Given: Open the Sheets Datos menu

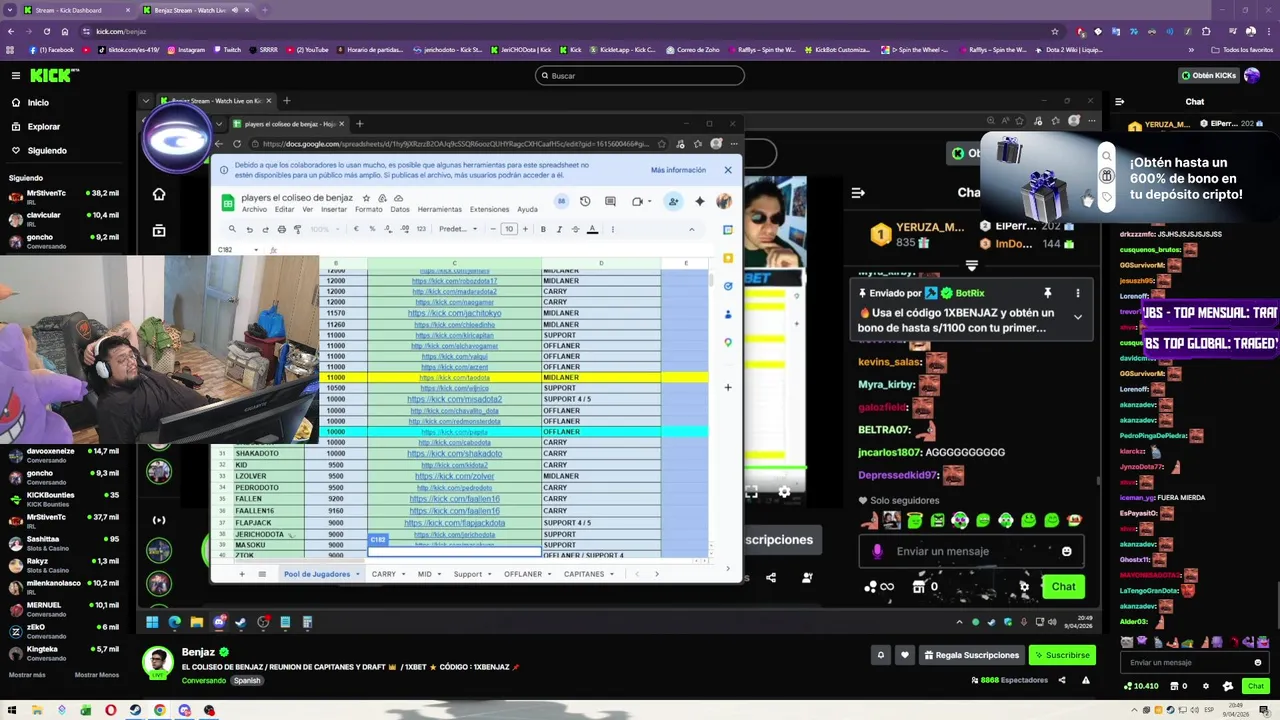Looking at the screenshot, I should [x=400, y=210].
